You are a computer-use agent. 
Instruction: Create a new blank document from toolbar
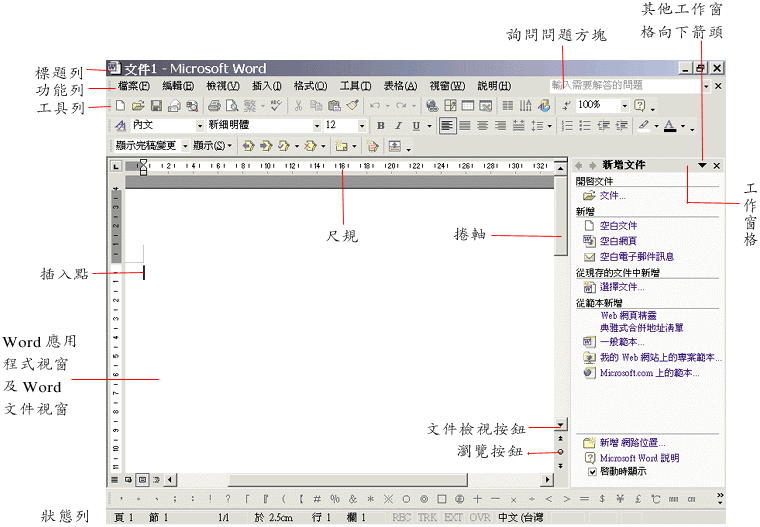pyautogui.click(x=120, y=105)
